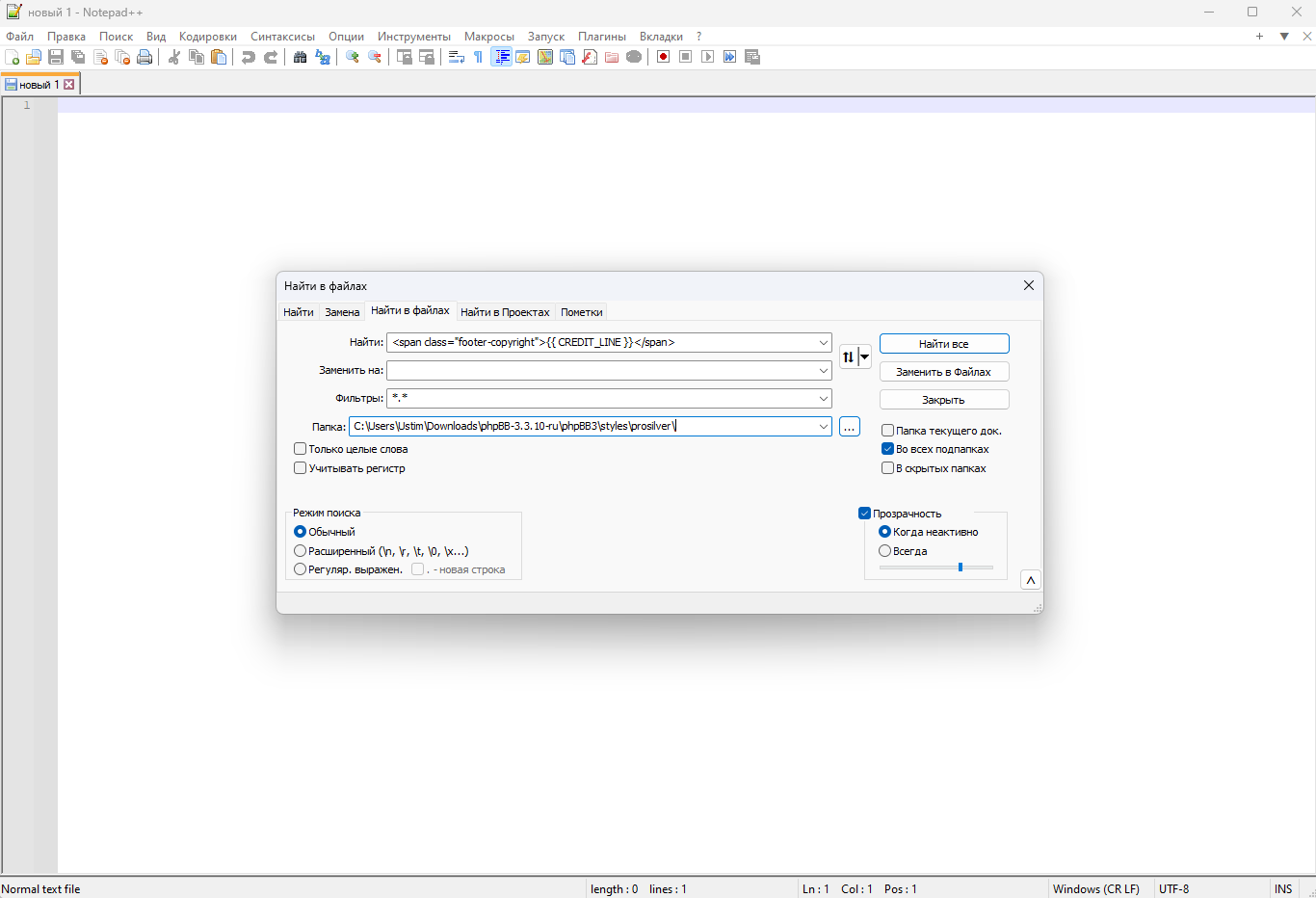This screenshot has height=898, width=1316.
Task: Click the Save file toolbar icon
Action: coord(56,58)
